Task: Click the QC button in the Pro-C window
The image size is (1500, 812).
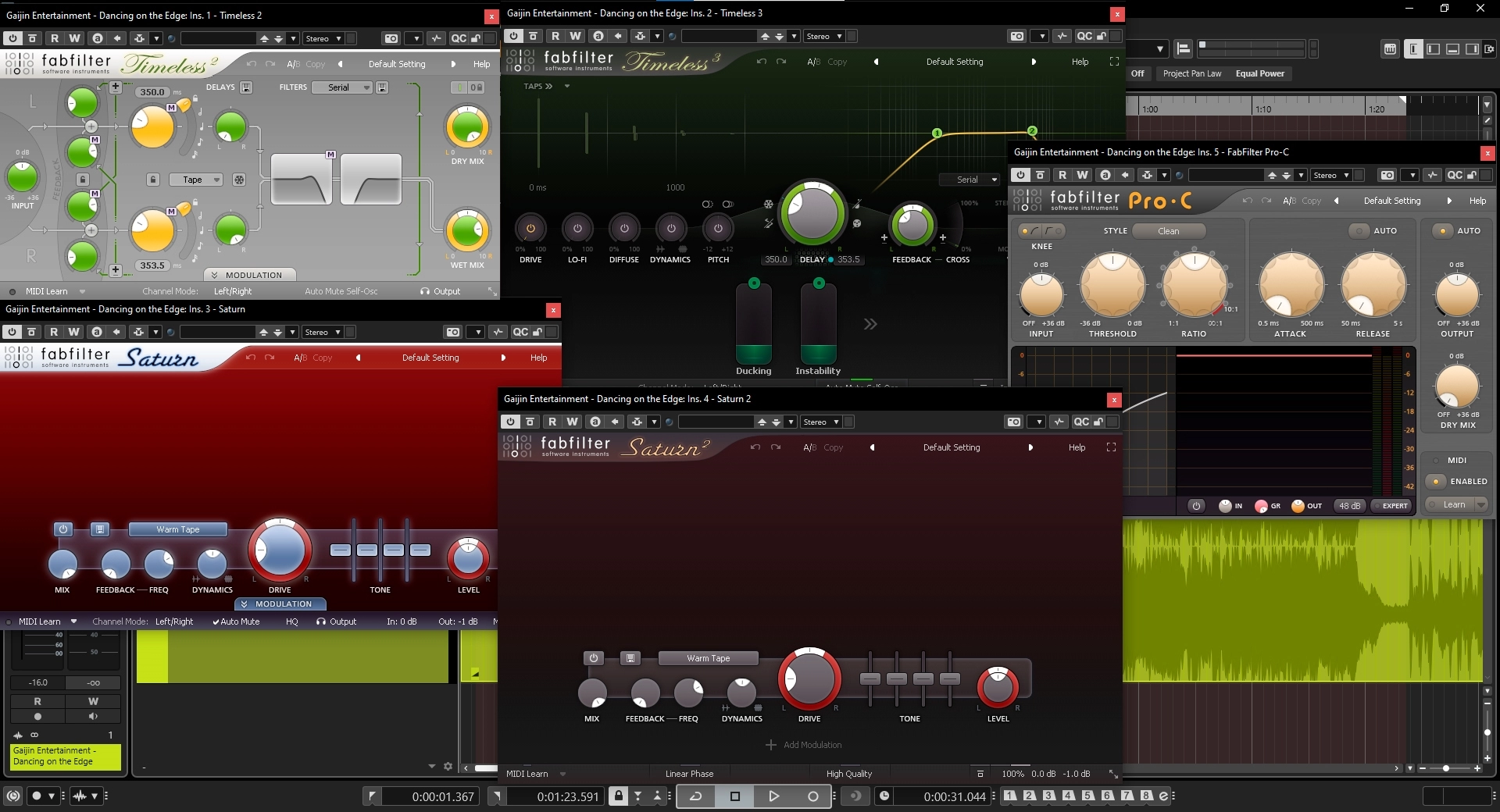Action: [1454, 175]
